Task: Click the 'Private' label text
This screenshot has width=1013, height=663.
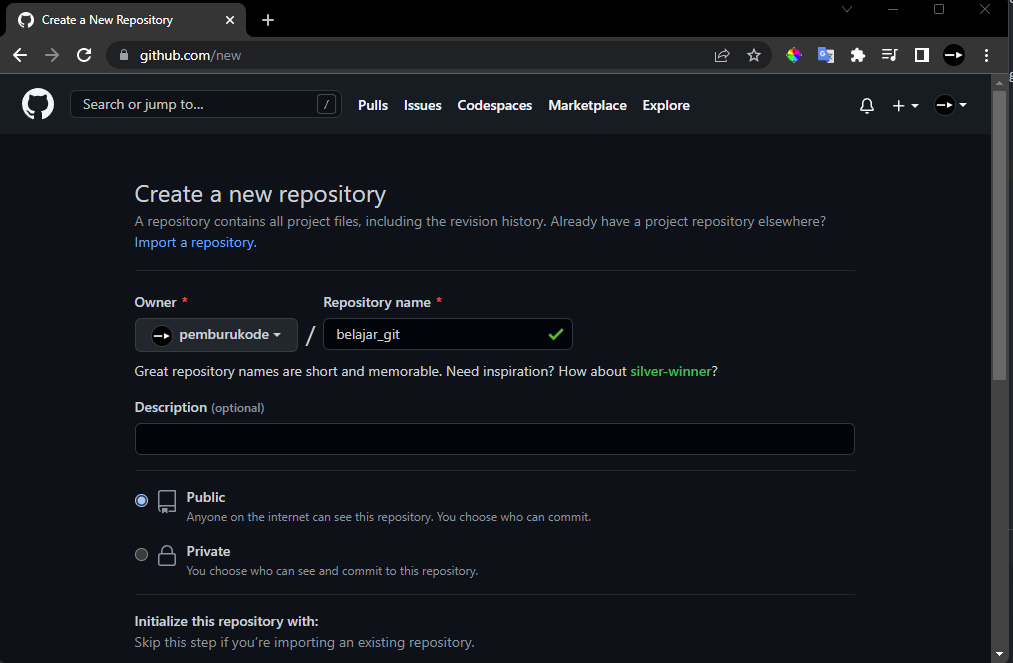Action: [x=208, y=551]
